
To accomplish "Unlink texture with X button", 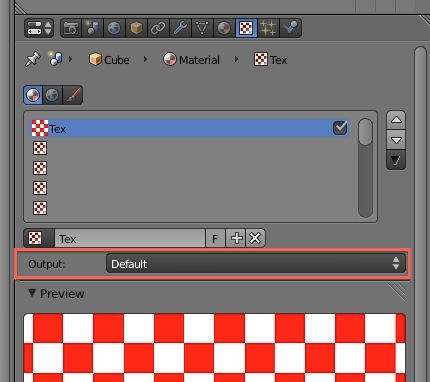I will 255,238.
